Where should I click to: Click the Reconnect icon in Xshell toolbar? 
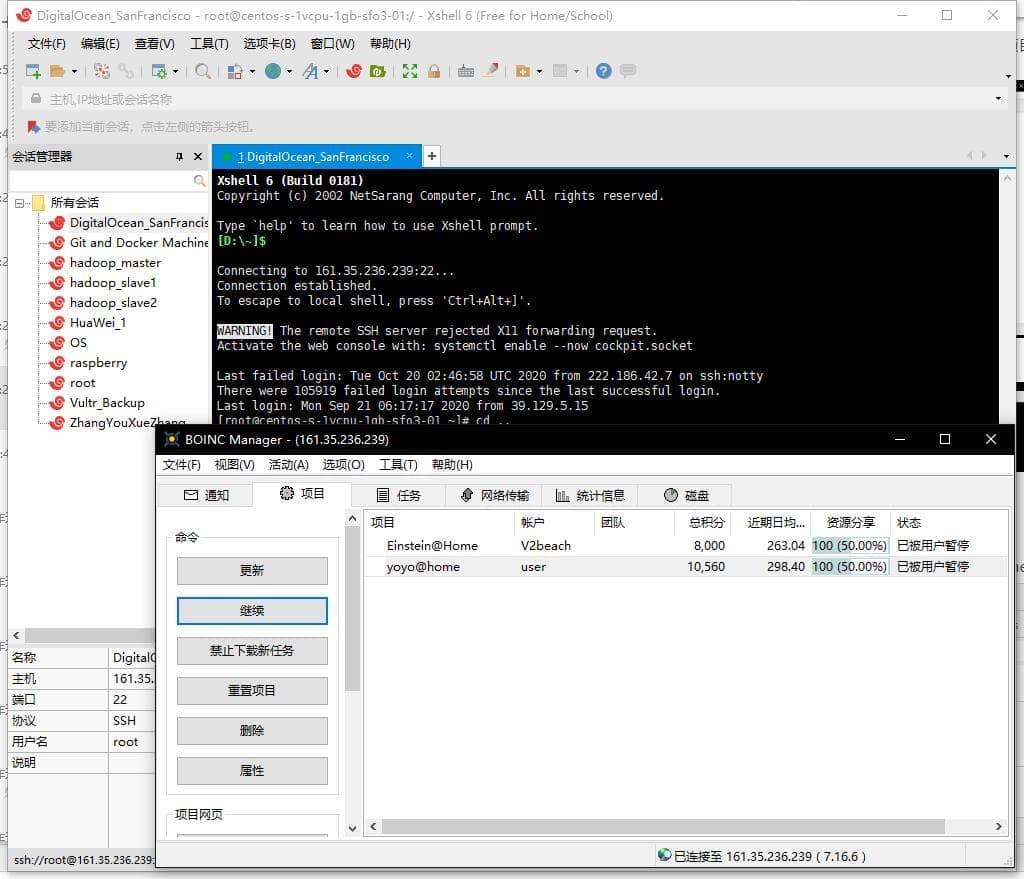coord(101,71)
